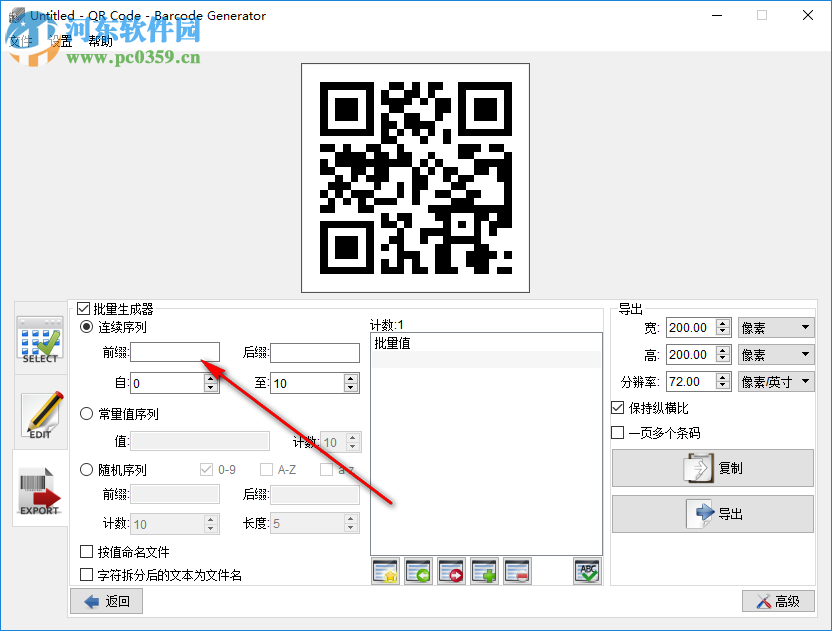This screenshot has height=631, width=832.
Task: Click the move-right red arrow icon
Action: tap(451, 571)
